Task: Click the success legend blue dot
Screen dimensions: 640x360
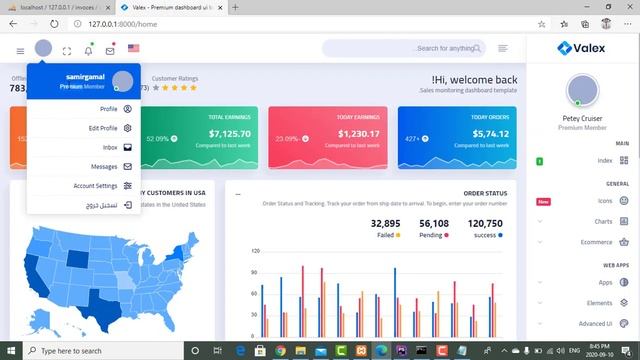Action: point(500,235)
